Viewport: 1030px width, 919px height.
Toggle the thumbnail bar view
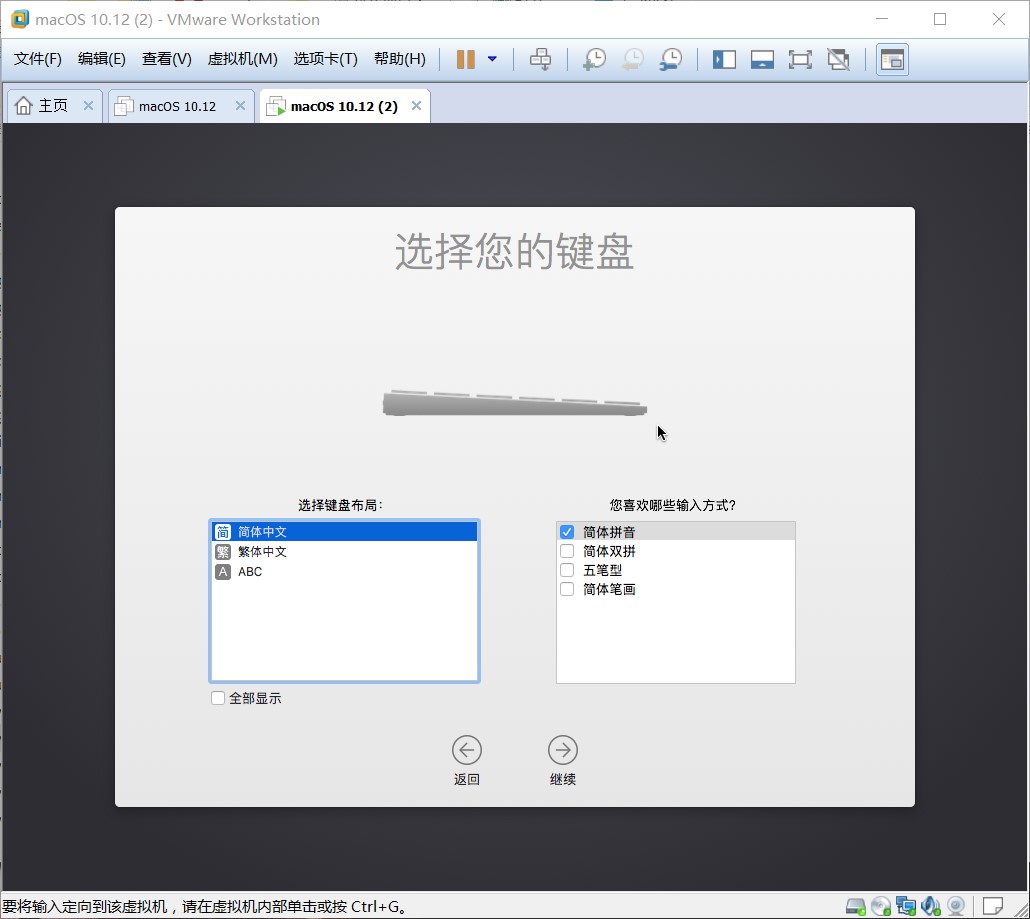(x=762, y=60)
